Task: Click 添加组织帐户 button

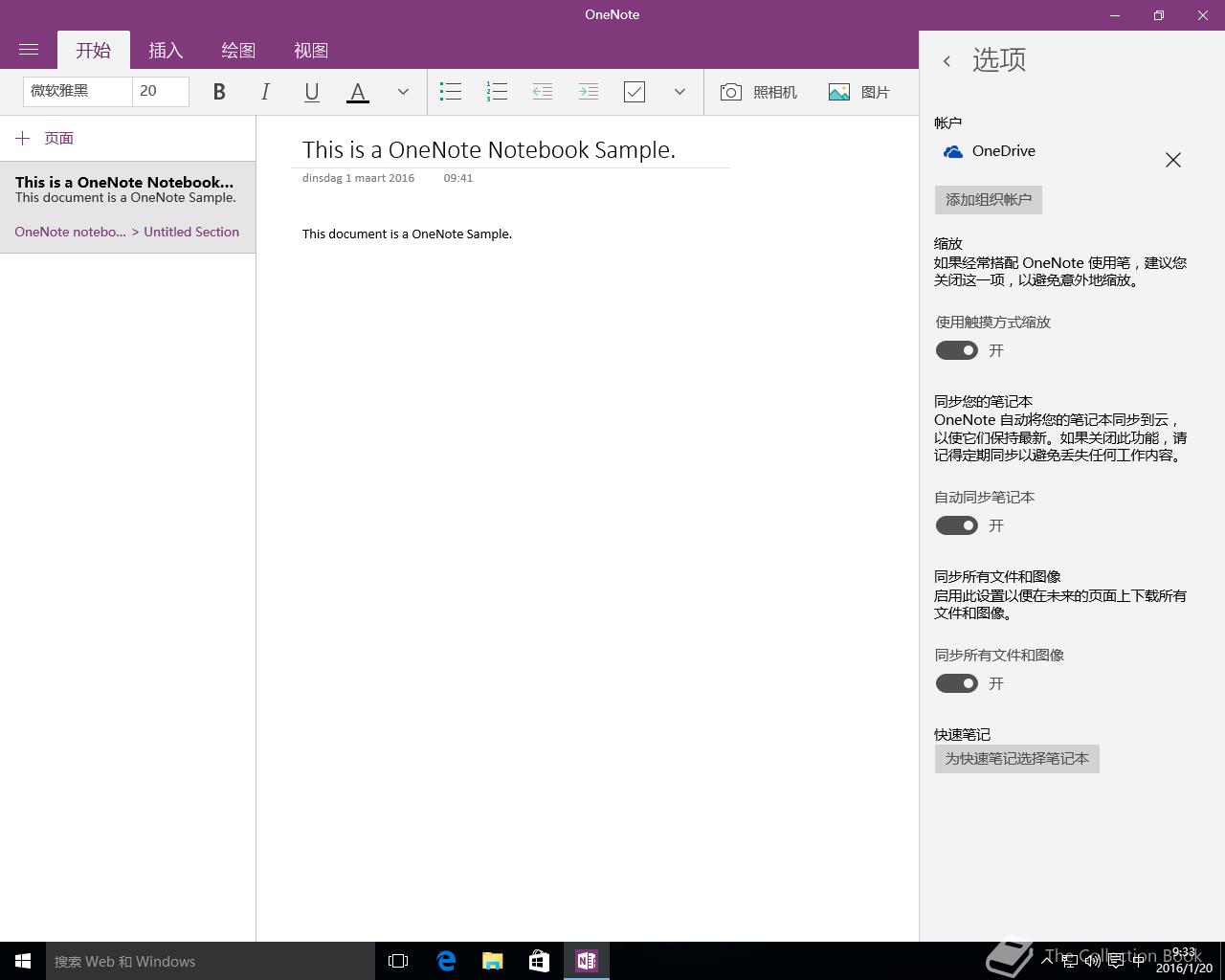Action: pos(989,200)
